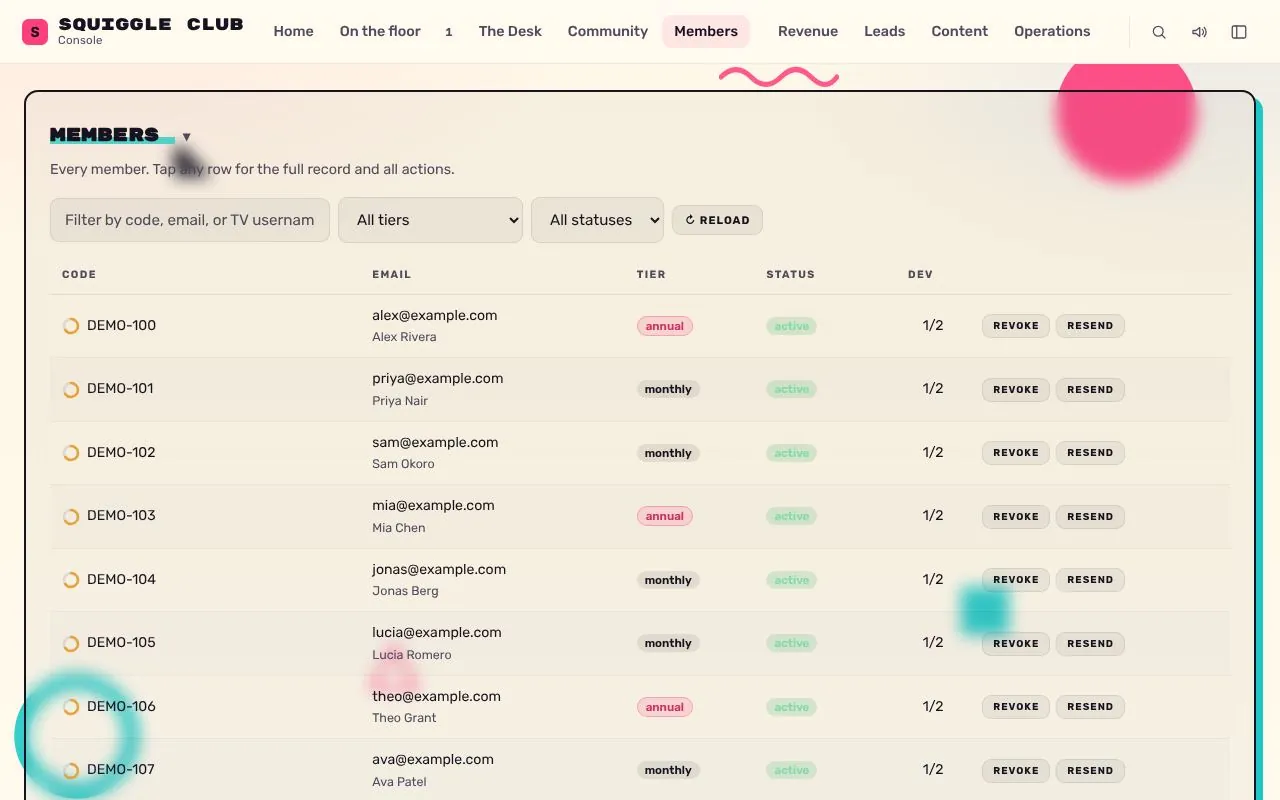This screenshot has height=800, width=1280.
Task: Click the status ring icon for DEMO-107
Action: [71, 770]
